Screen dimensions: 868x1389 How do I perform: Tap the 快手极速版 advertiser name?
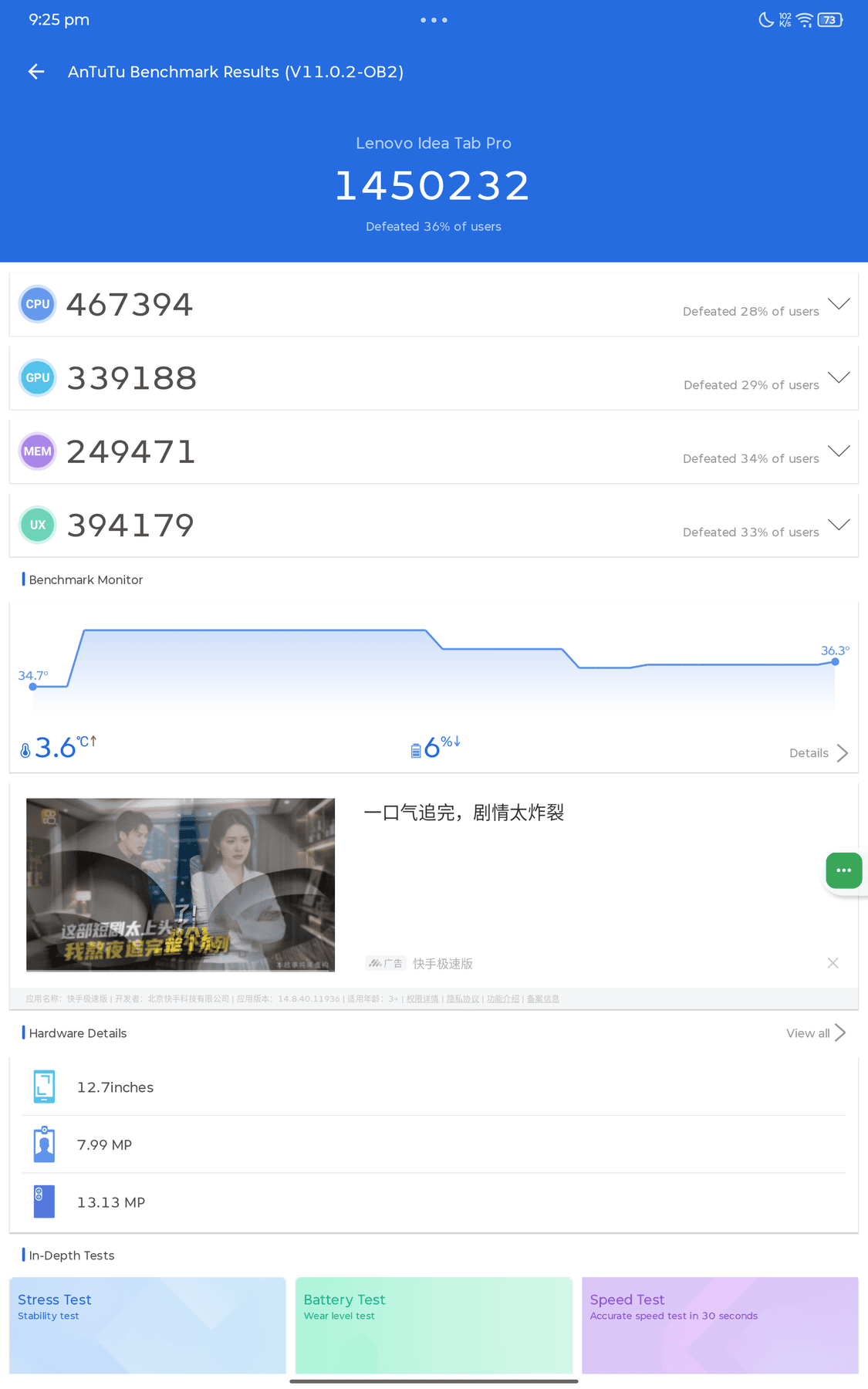443,964
